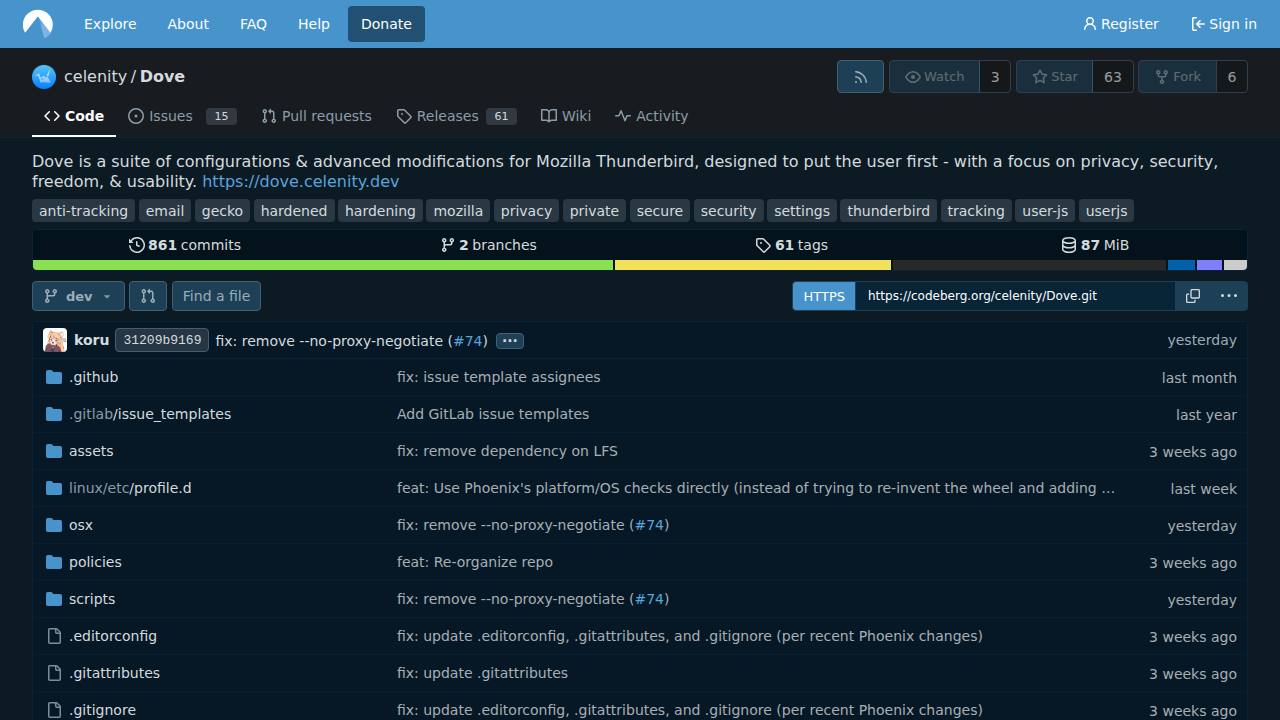Open the .gitlab/issue_templates folder
This screenshot has width=1280, height=720.
click(x=150, y=414)
